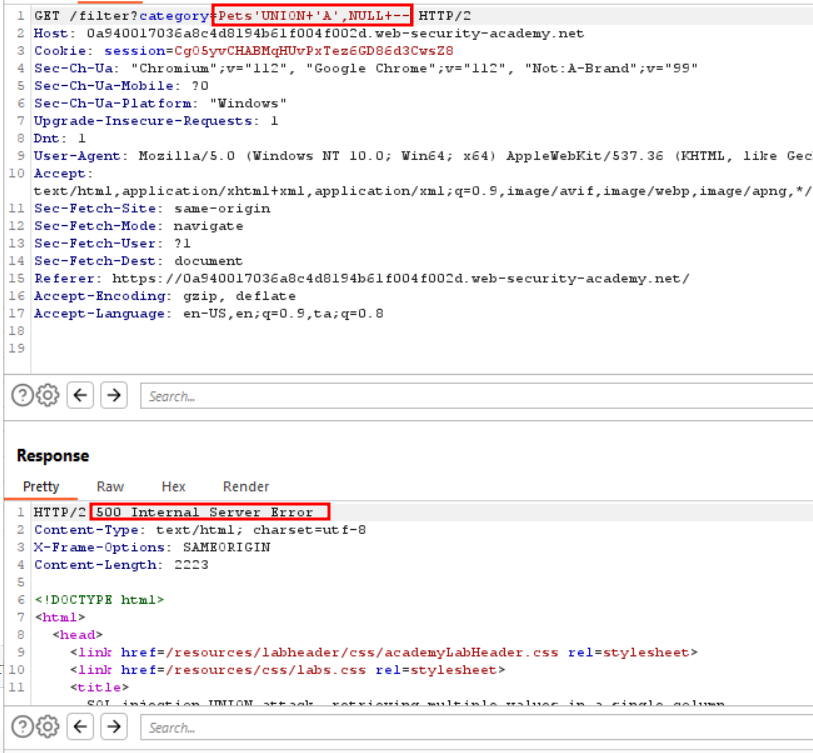This screenshot has height=753, width=813.
Task: Open settings gear in request search bar
Action: pos(48,396)
